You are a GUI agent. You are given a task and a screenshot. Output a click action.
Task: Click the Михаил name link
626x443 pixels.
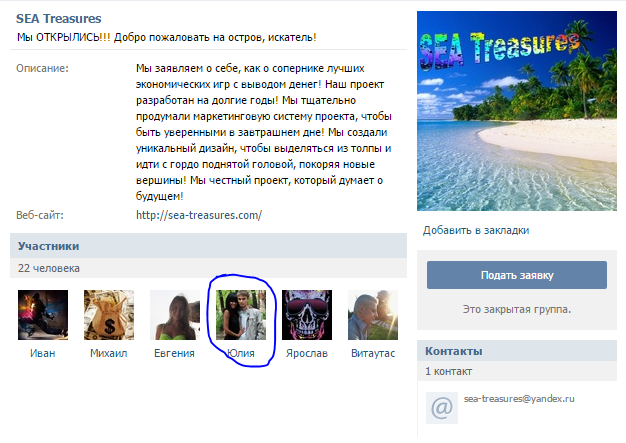coord(109,353)
